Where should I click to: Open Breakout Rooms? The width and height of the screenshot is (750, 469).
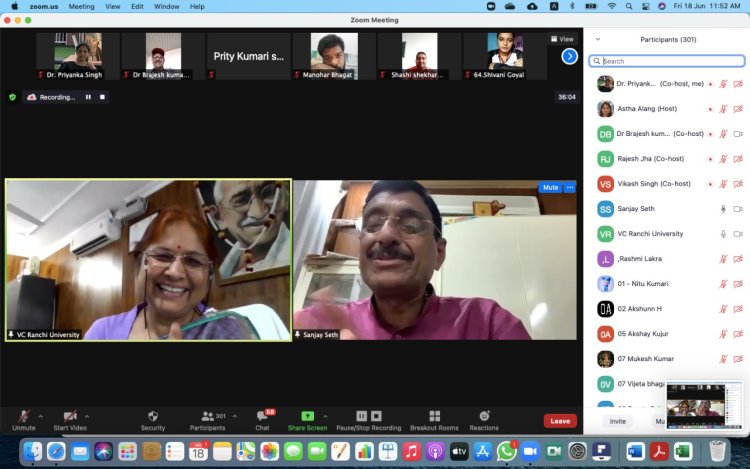pos(434,416)
